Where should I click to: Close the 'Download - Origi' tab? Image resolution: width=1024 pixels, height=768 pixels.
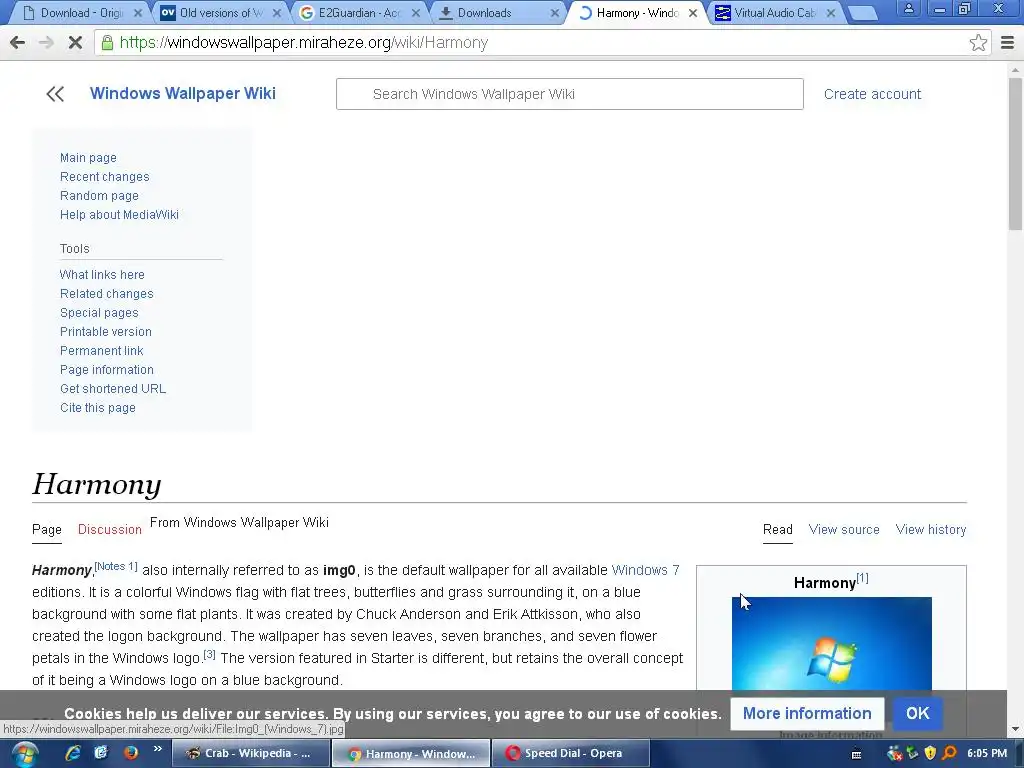(x=138, y=13)
